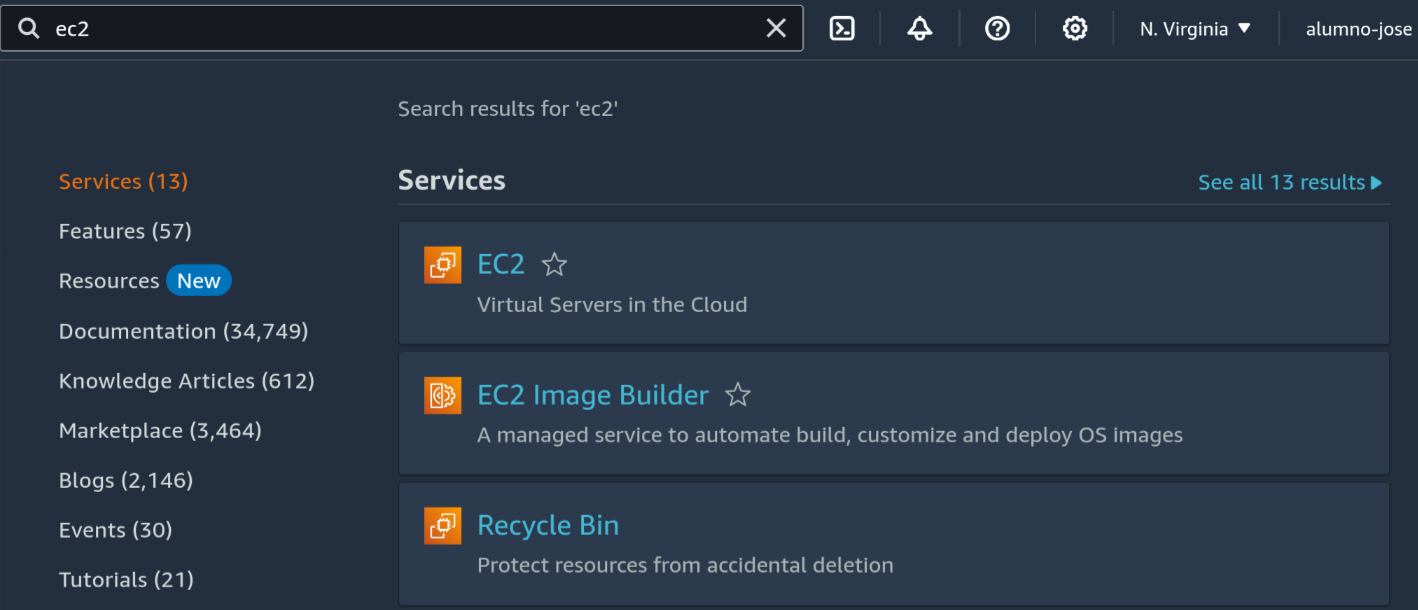Viewport: 1418px width, 610px height.
Task: Click 'Protect resources from accidental deletion' text
Action: click(685, 565)
